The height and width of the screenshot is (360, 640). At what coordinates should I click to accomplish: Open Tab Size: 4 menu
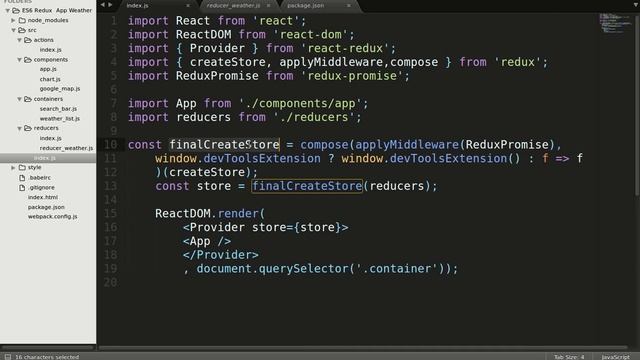(569, 357)
